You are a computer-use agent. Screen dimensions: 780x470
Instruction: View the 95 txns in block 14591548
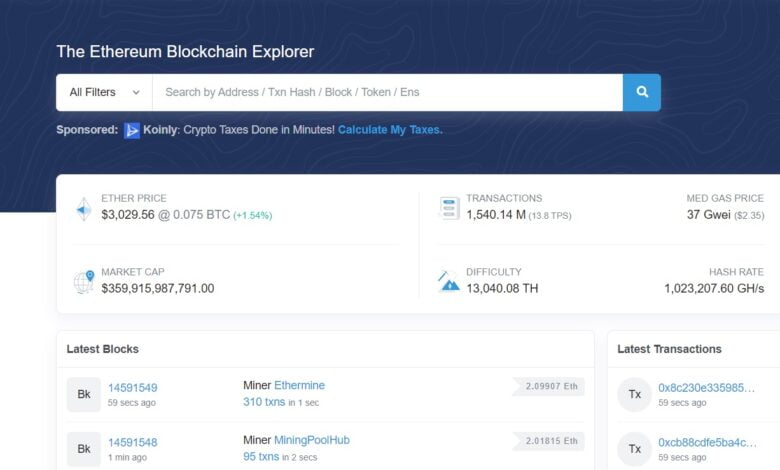click(x=261, y=457)
